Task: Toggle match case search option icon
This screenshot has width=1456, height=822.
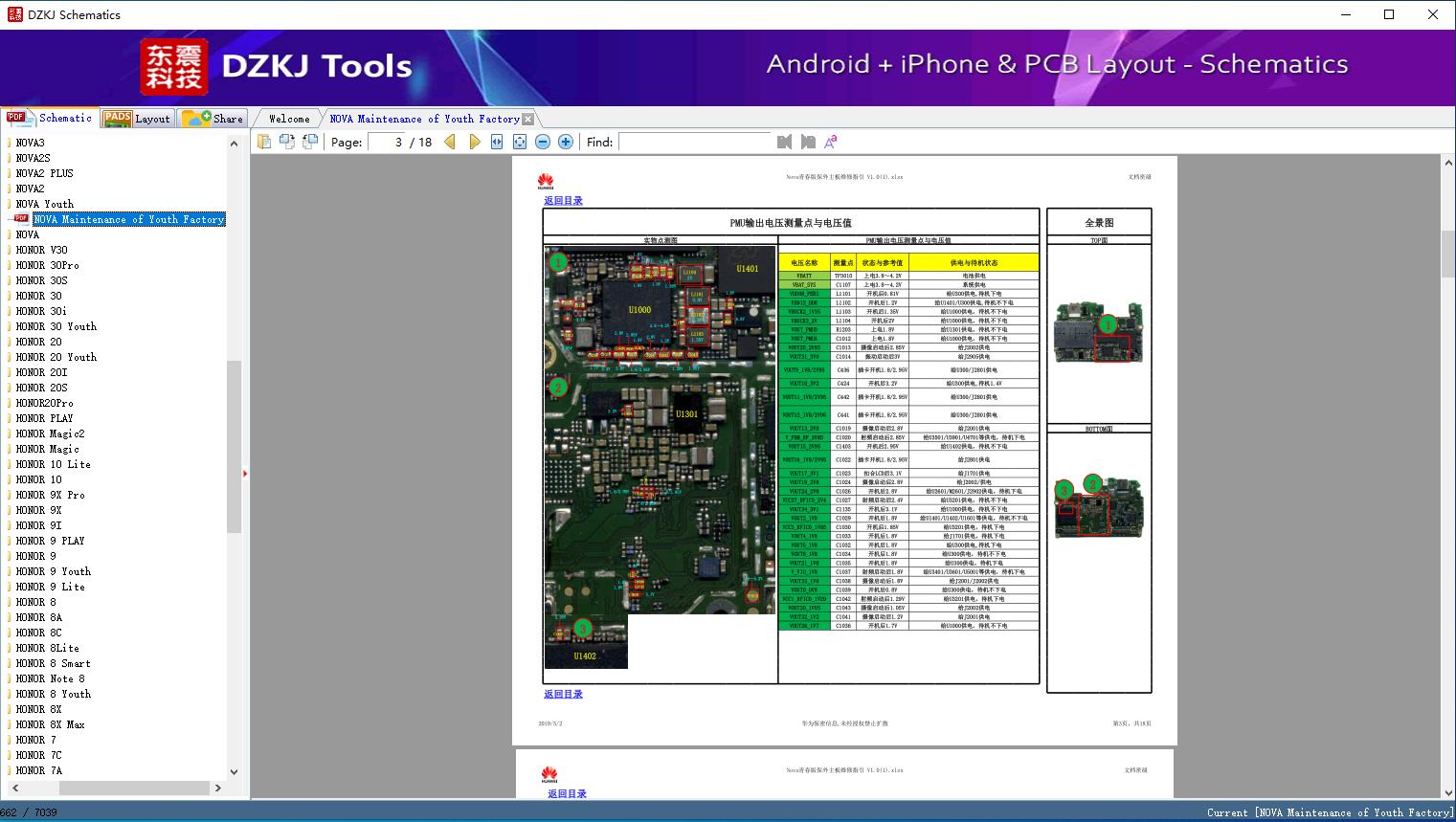Action: pos(831,142)
